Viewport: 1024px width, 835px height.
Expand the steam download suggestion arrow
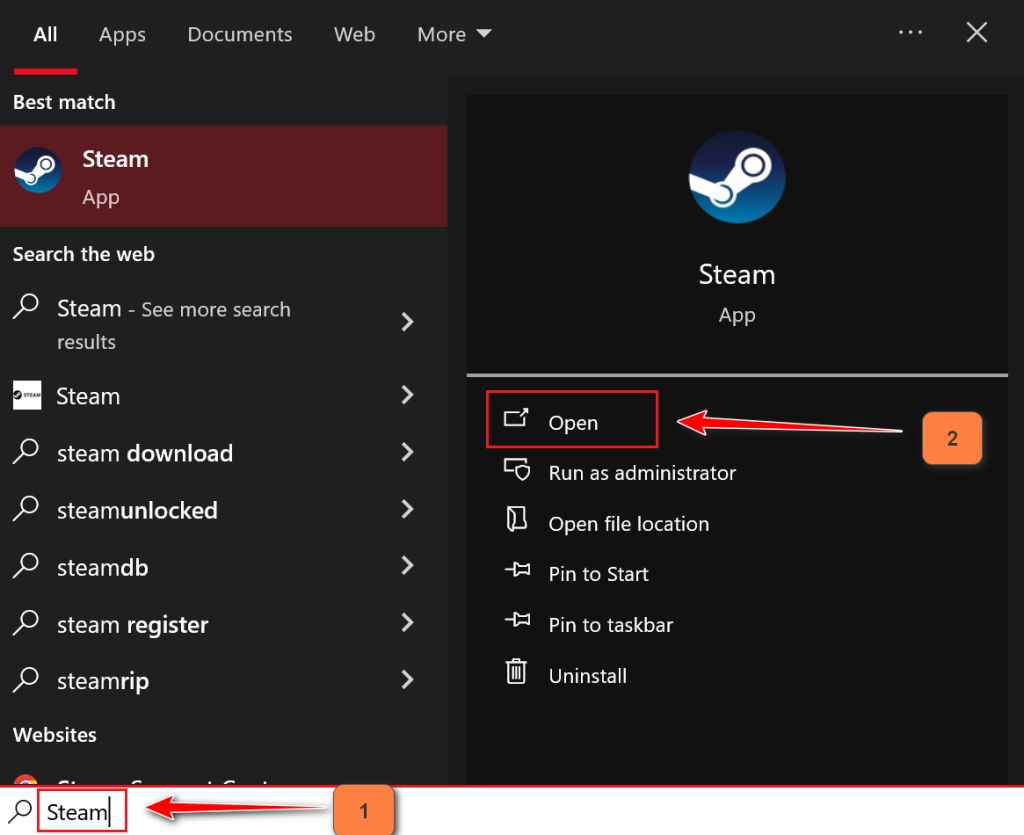(407, 453)
